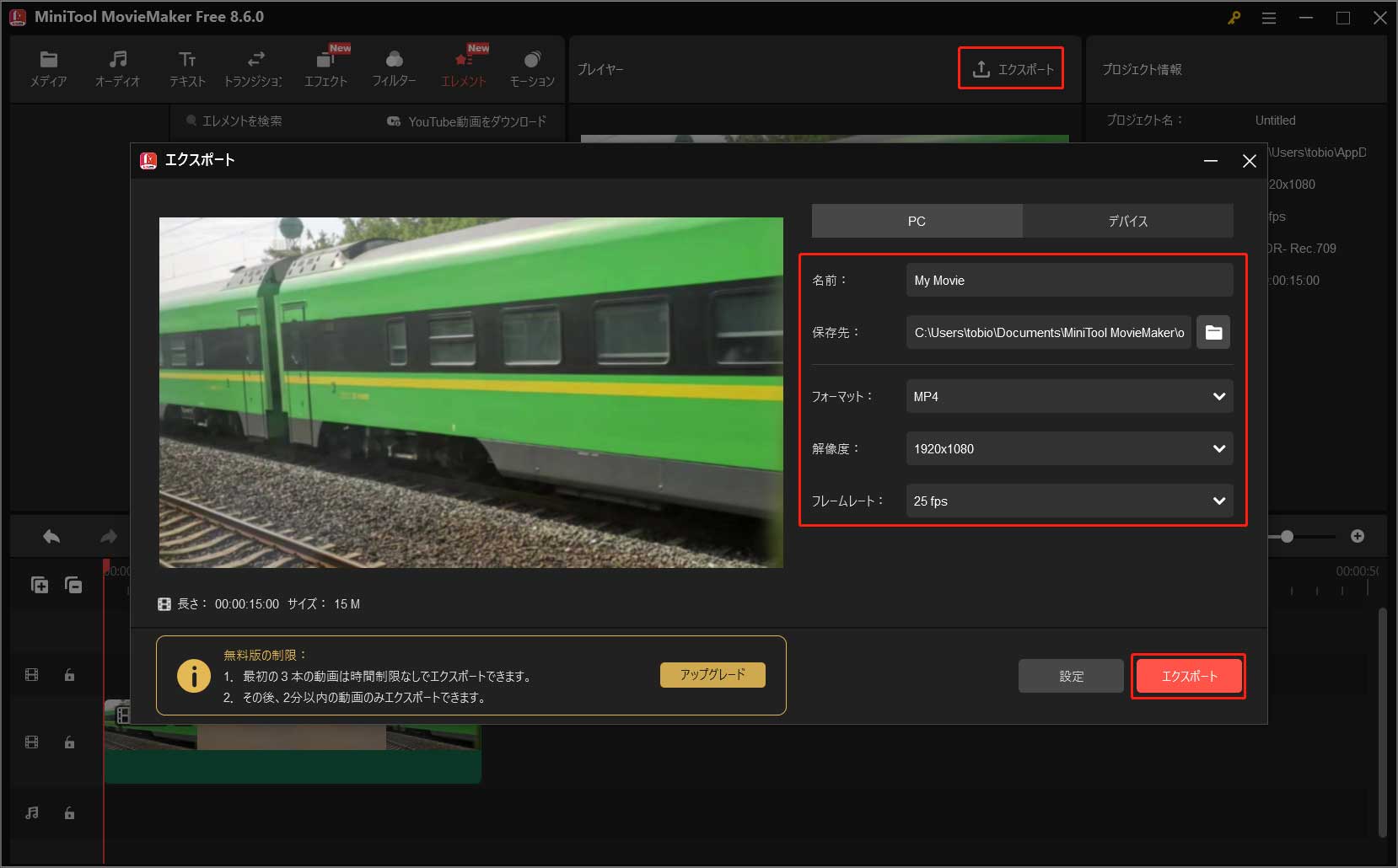Open the フィルター (Filter) tab
Screen dimensions: 1398x868
click(x=394, y=69)
